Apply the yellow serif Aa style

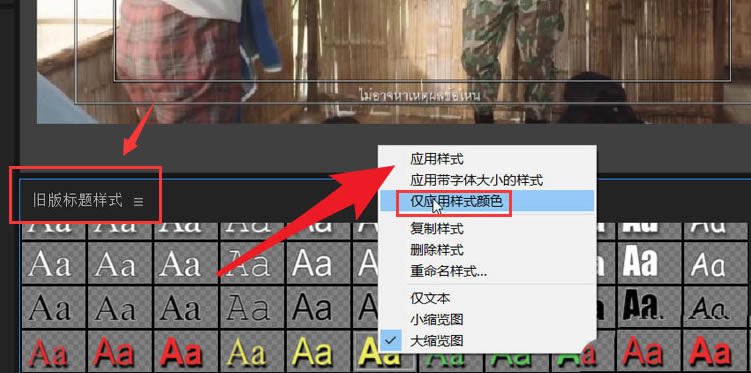pos(252,351)
